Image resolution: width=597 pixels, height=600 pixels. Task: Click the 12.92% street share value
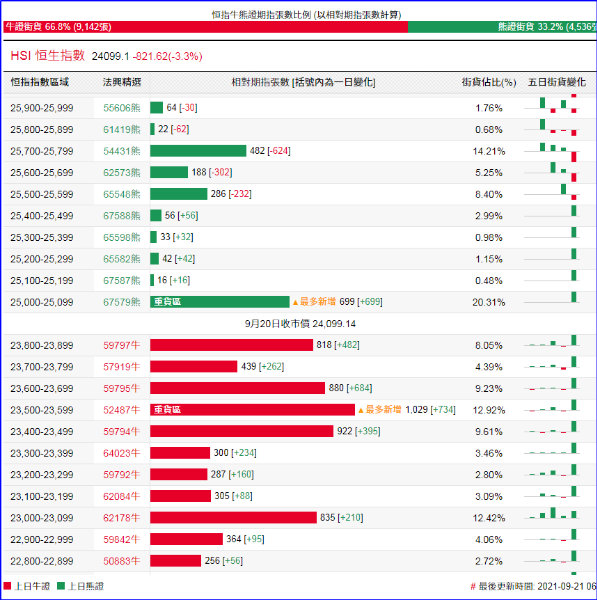click(x=489, y=410)
